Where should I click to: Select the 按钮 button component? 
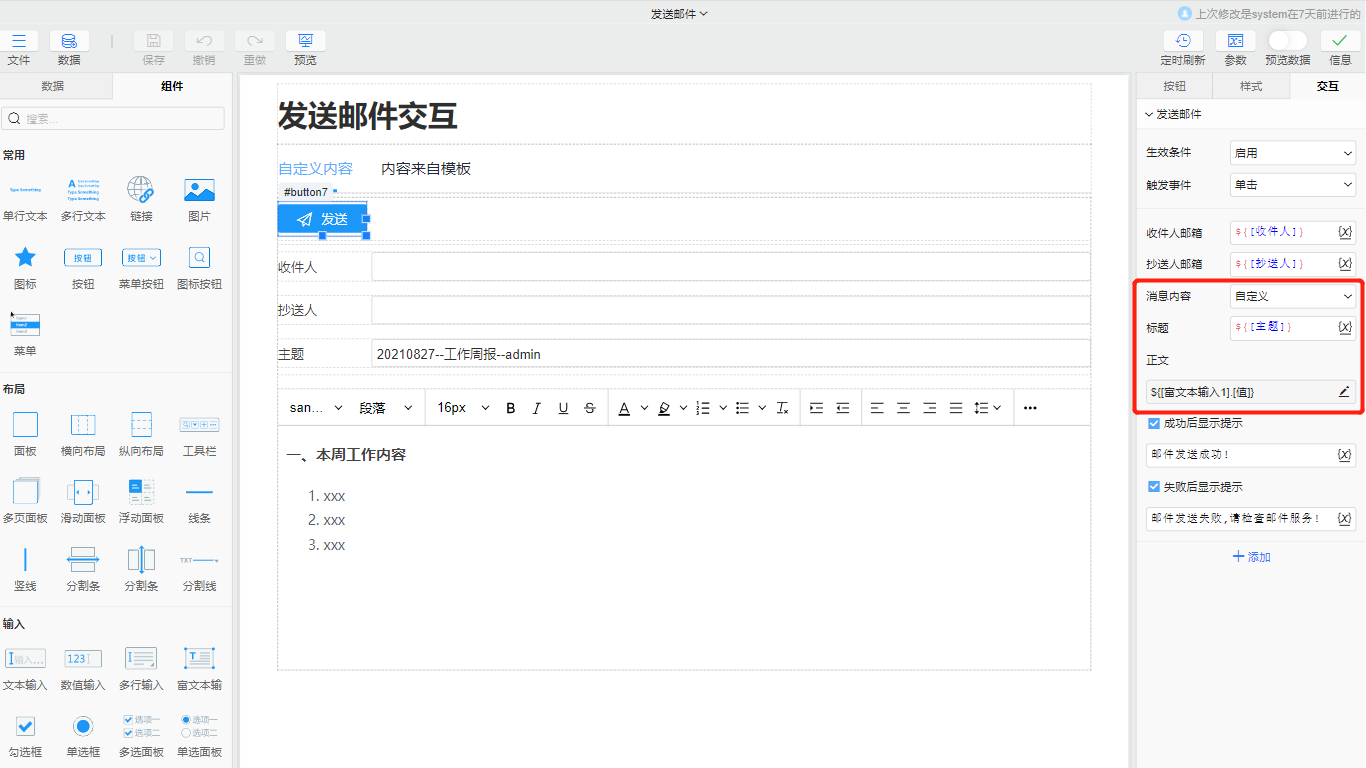tap(82, 258)
